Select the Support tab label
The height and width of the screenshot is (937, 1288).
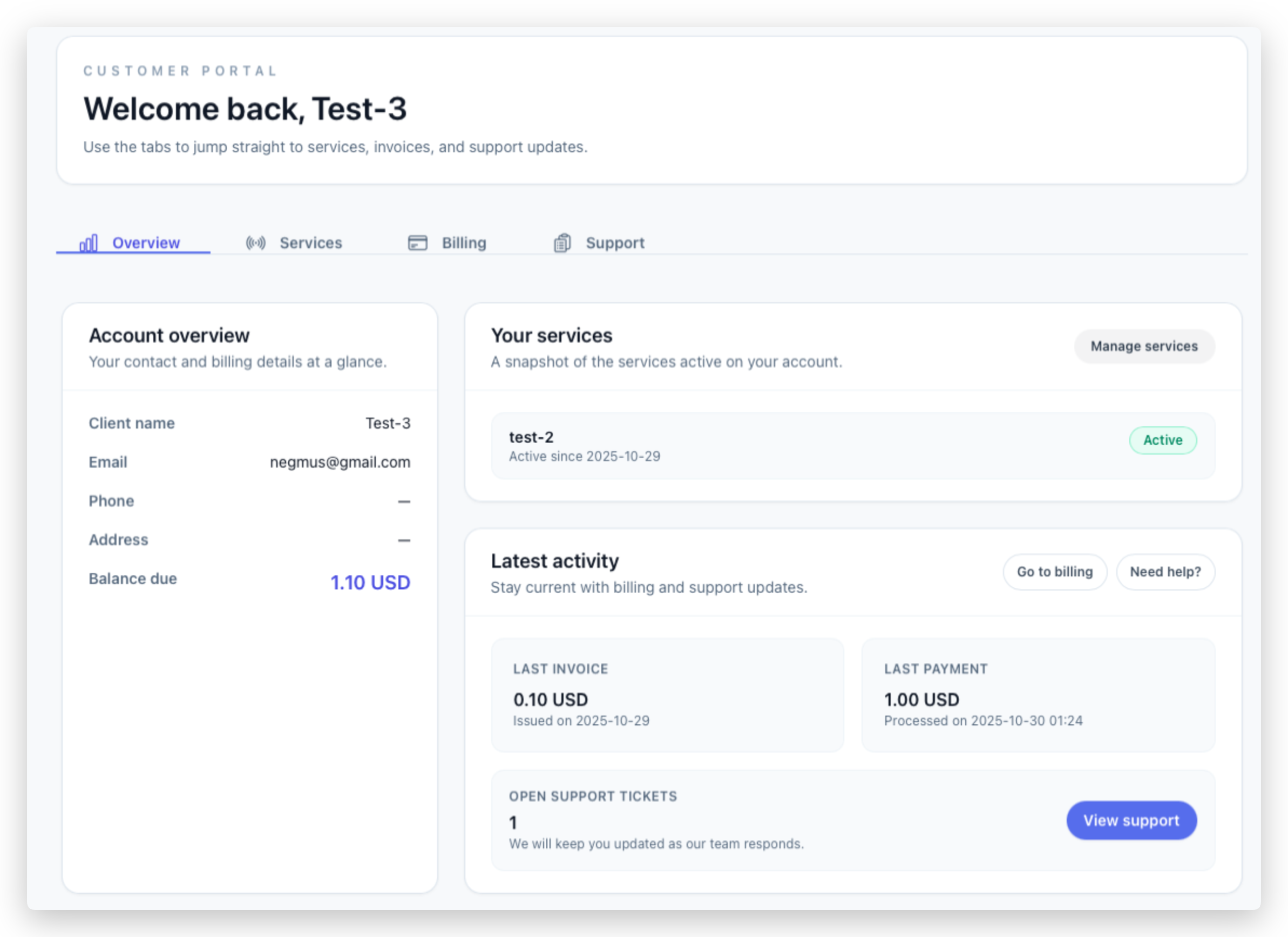(615, 243)
